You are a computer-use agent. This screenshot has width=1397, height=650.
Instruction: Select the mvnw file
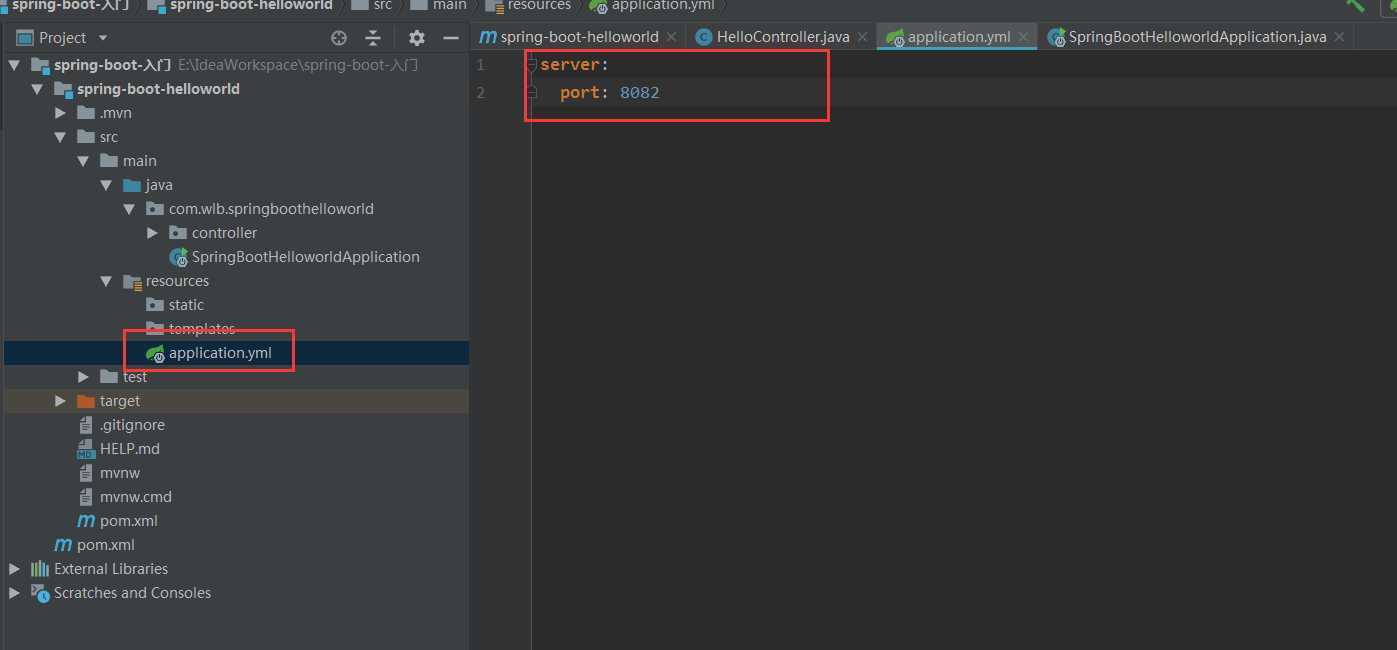tap(120, 473)
